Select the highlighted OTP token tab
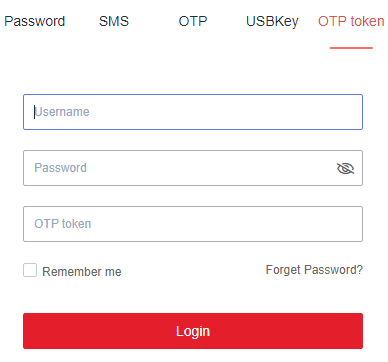This screenshot has height=362, width=388. coord(351,21)
